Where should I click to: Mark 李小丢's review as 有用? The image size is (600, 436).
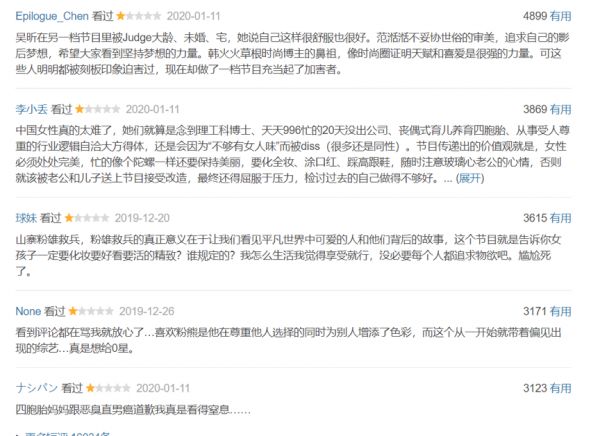[x=561, y=109]
